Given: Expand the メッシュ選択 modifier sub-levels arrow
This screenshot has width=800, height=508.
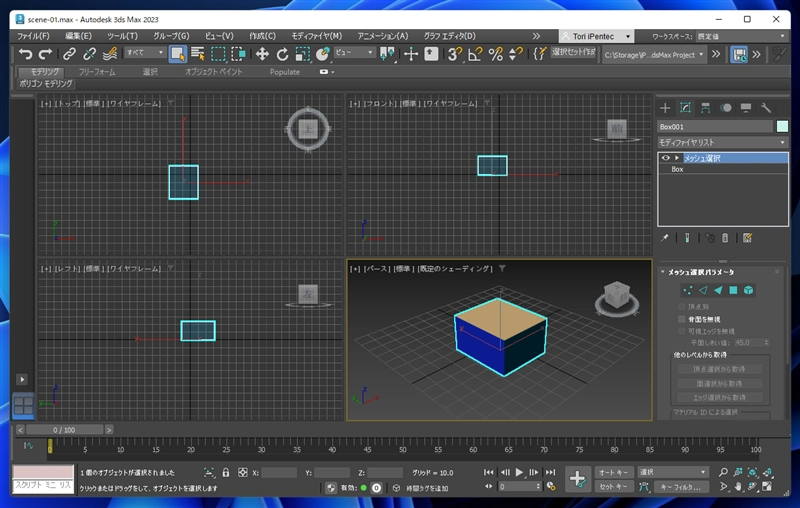Looking at the screenshot, I should [x=677, y=158].
